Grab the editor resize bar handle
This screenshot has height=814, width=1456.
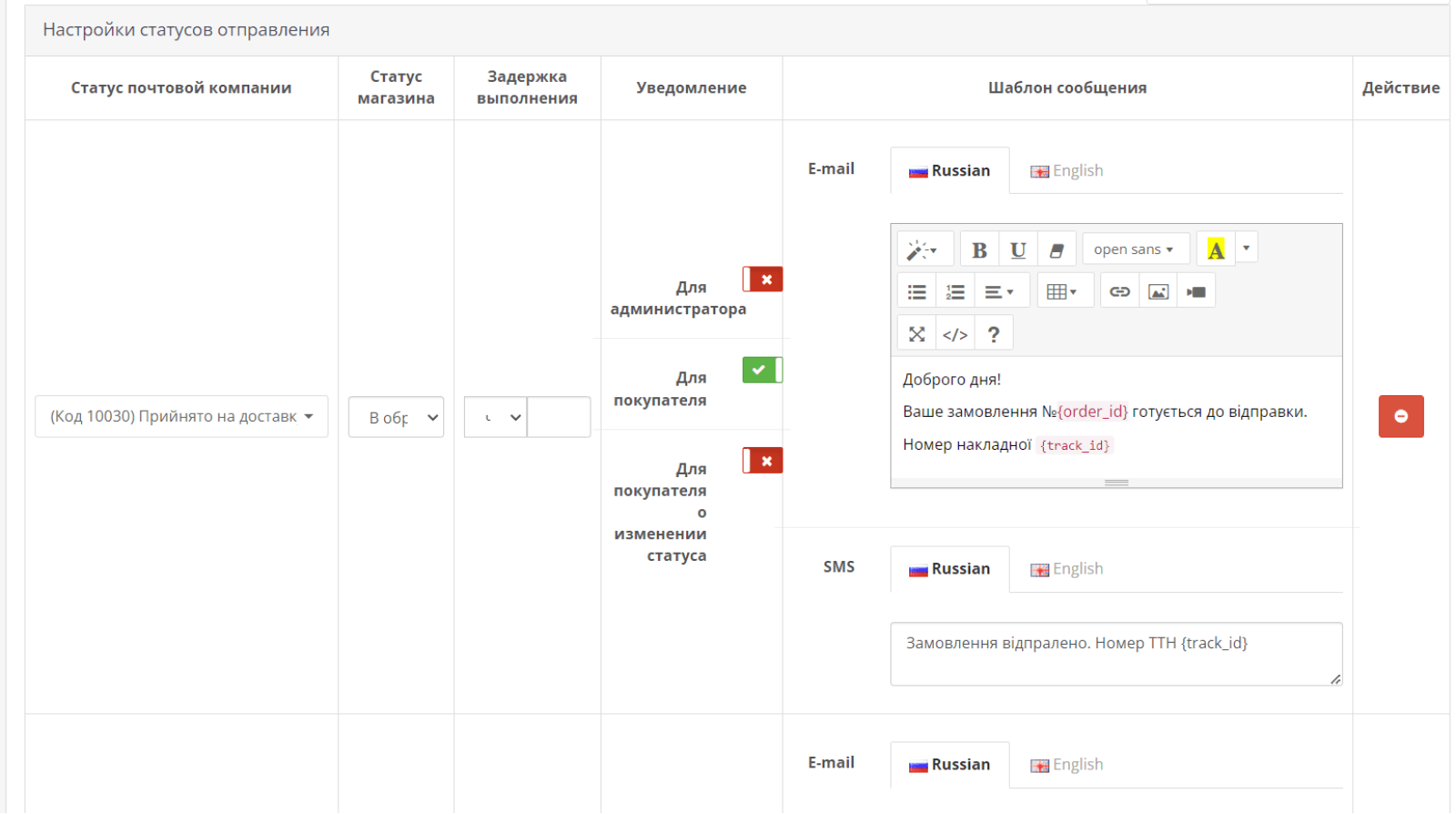click(1116, 483)
